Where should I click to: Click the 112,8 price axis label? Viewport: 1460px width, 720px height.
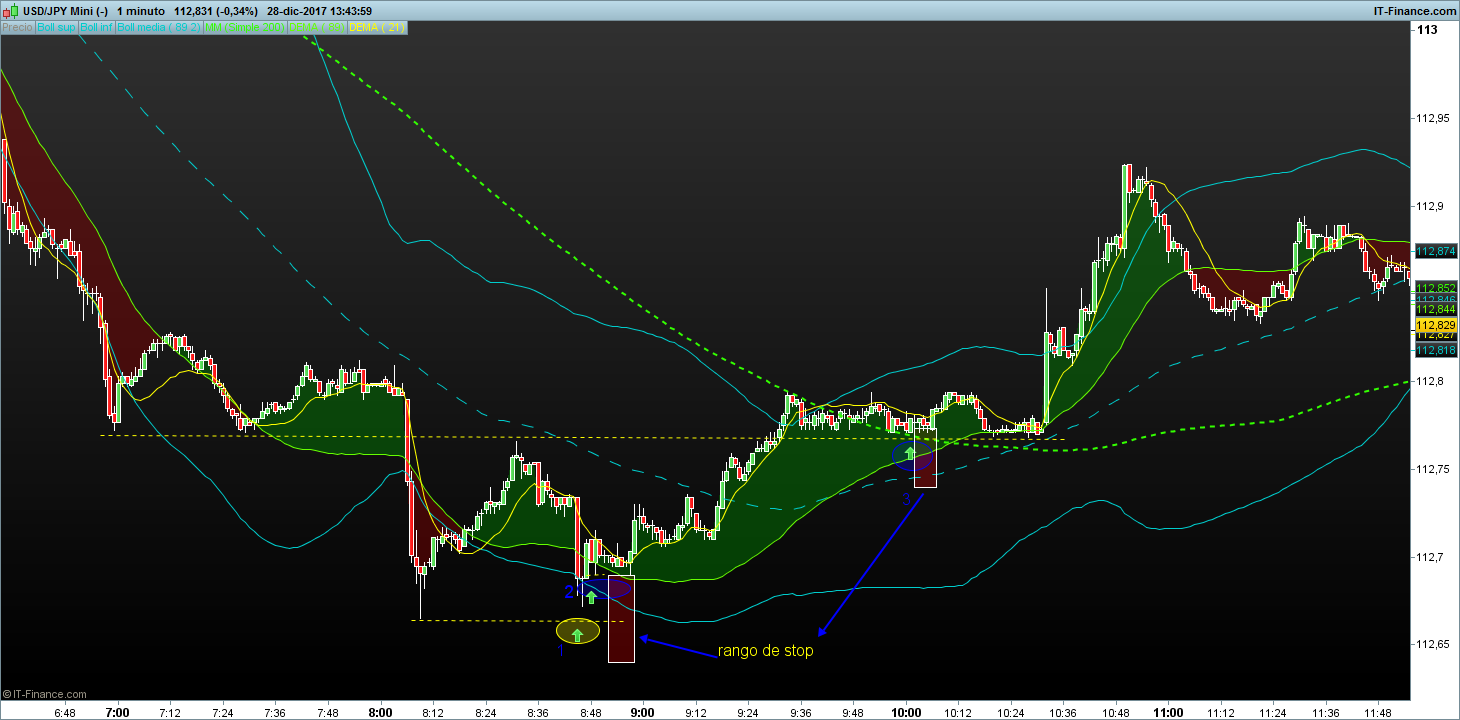click(x=1430, y=382)
